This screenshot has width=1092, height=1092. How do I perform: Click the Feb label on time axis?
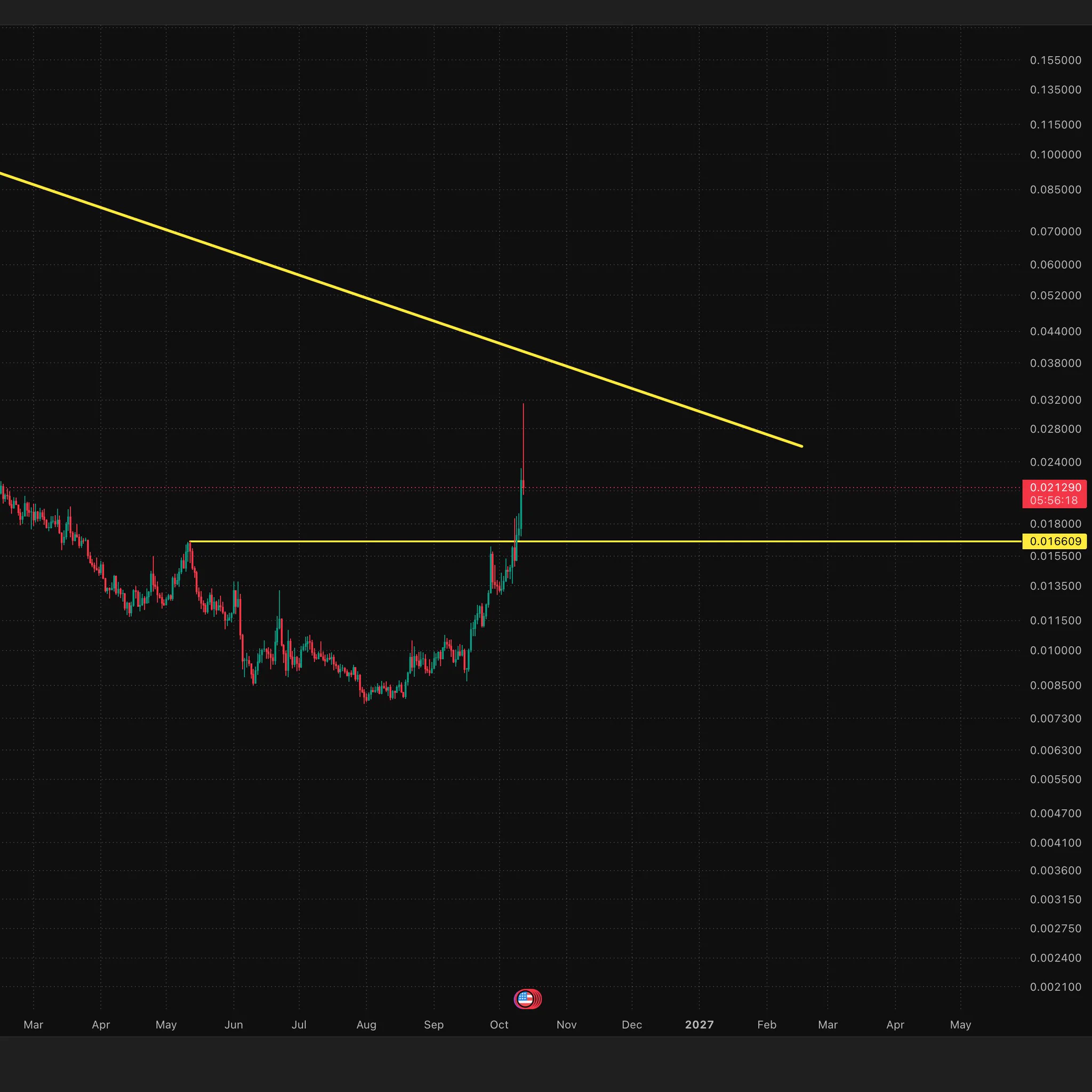click(x=766, y=1025)
